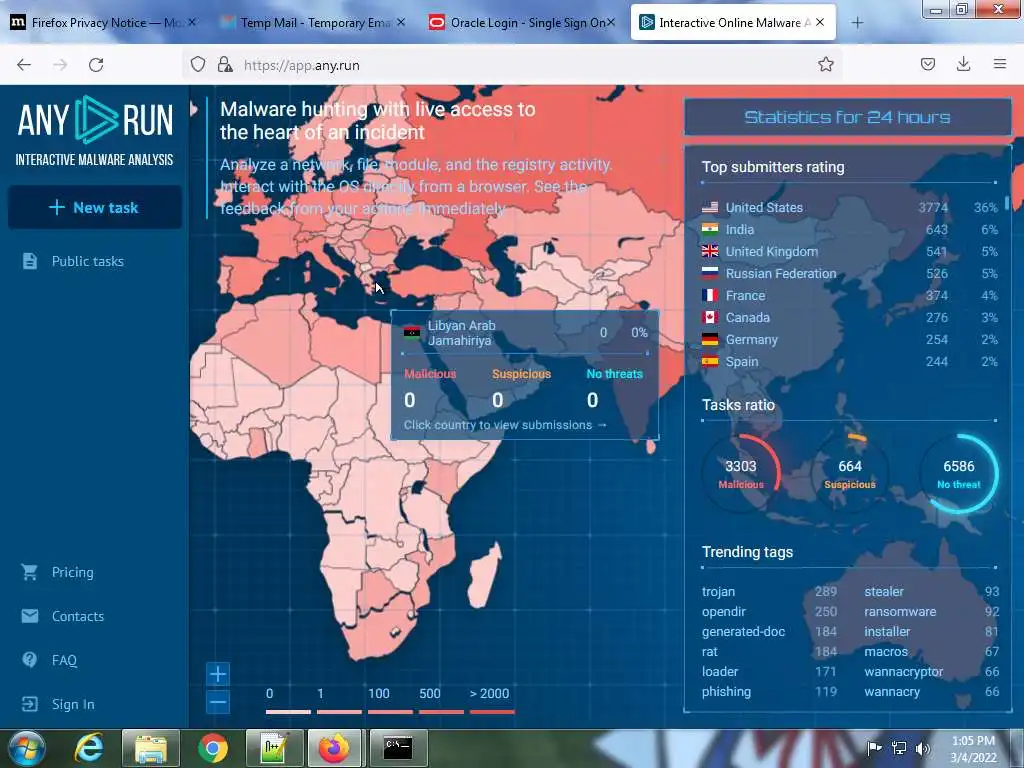The image size is (1024, 768).
Task: Click the tracking protection shield icon
Action: pos(198,64)
